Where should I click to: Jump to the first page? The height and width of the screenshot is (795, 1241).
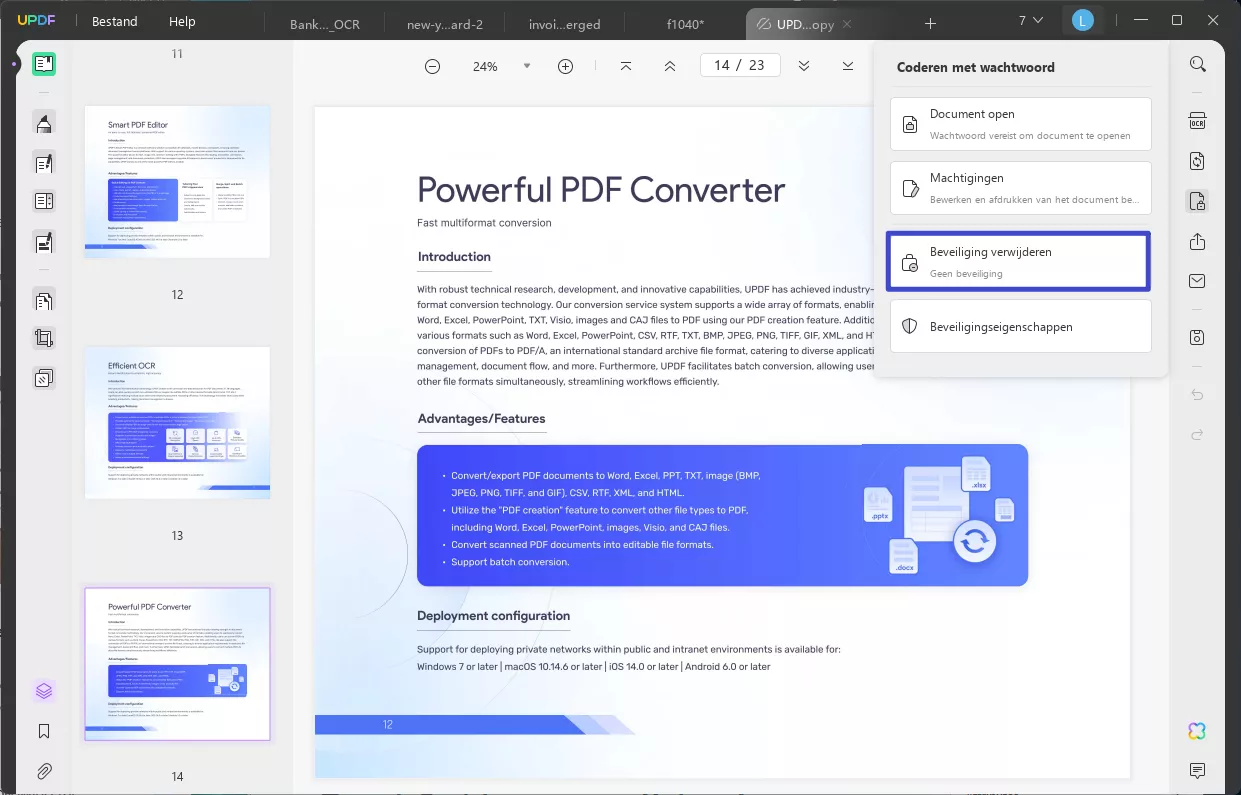click(x=626, y=66)
